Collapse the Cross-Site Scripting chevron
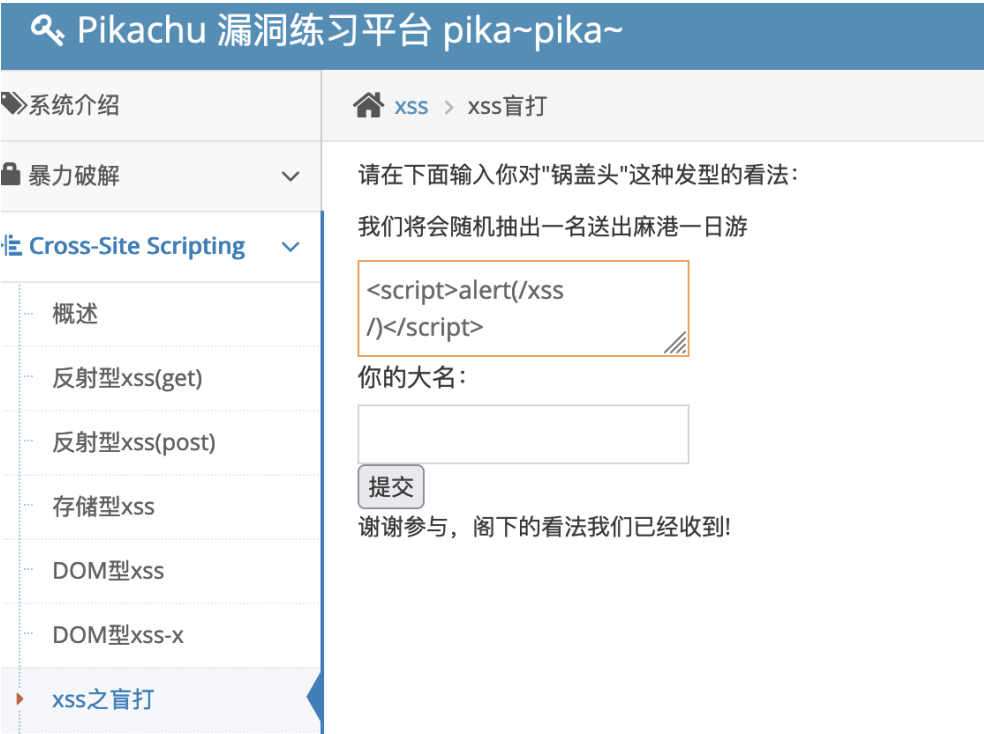 [290, 247]
